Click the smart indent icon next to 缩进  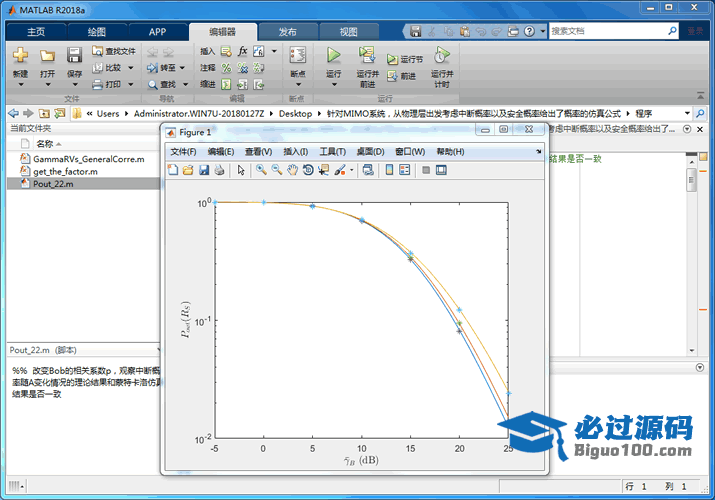pos(226,84)
